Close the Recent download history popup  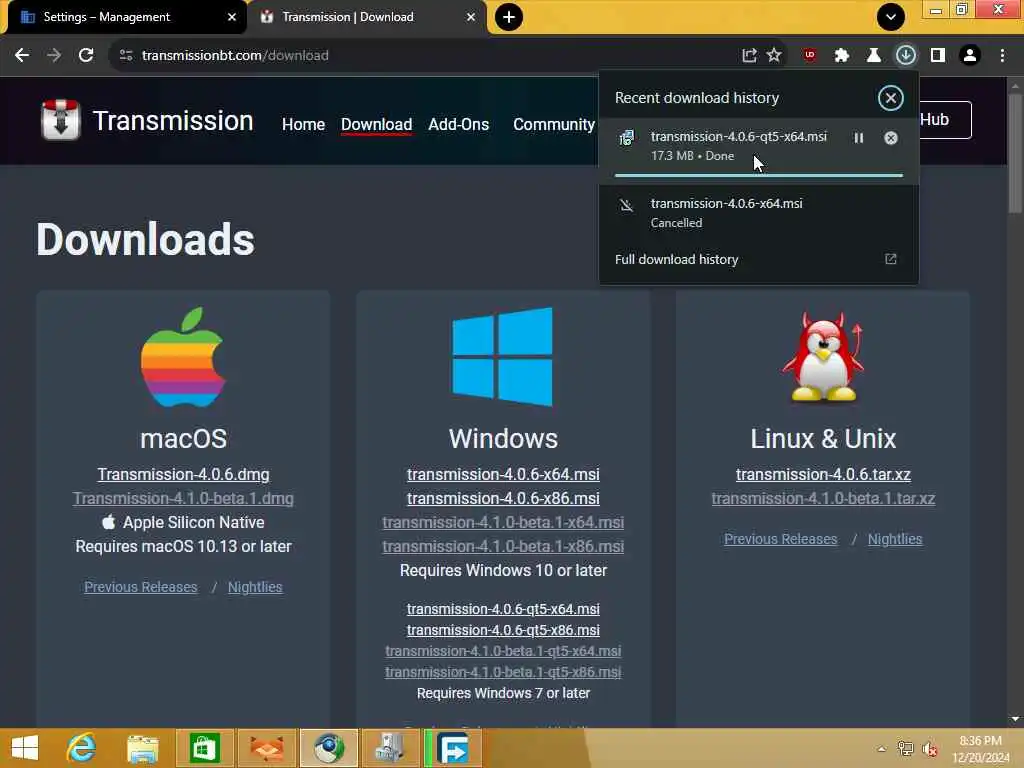890,98
